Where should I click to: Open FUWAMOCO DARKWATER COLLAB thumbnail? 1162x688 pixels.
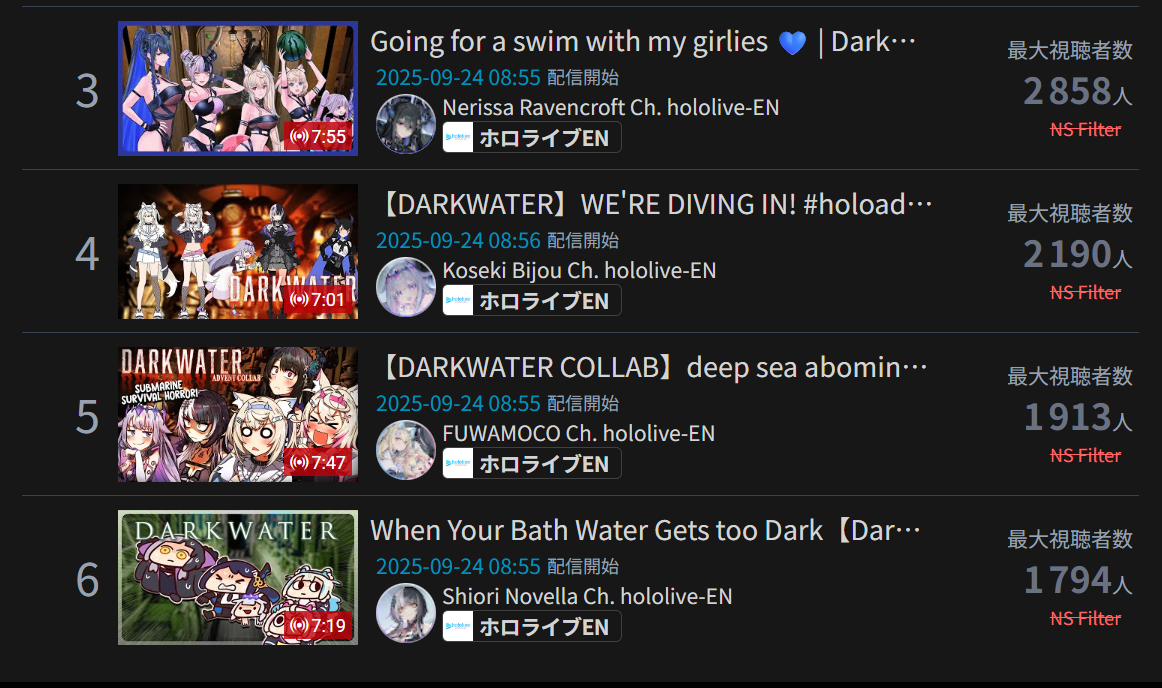pos(238,414)
